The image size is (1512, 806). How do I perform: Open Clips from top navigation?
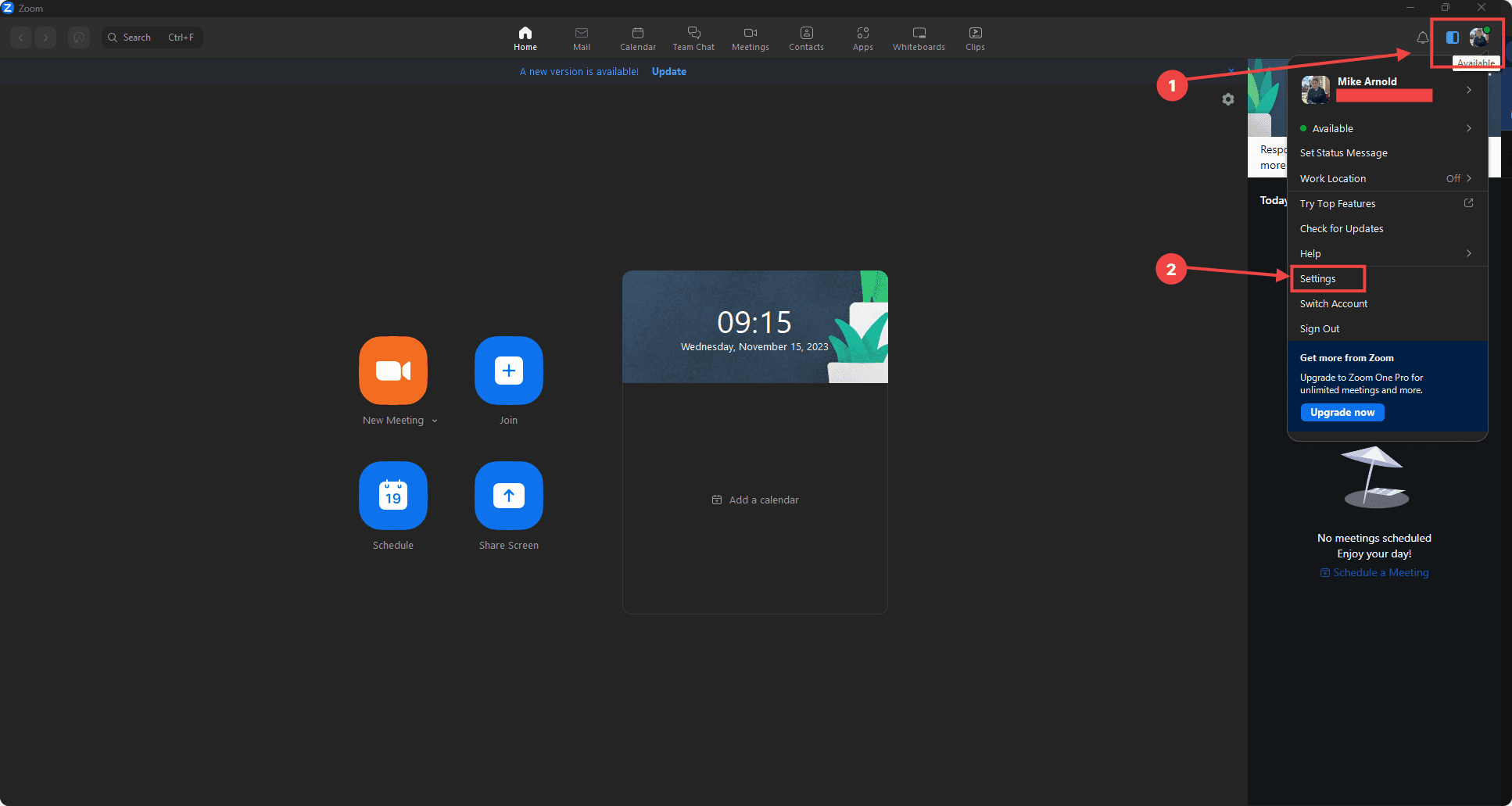tap(975, 38)
